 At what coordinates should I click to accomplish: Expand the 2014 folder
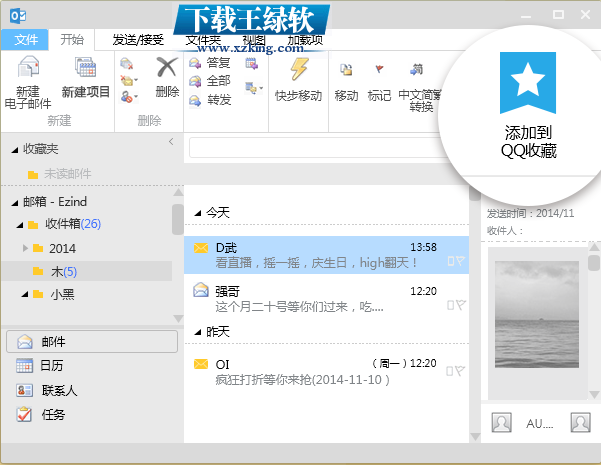[x=25, y=248]
